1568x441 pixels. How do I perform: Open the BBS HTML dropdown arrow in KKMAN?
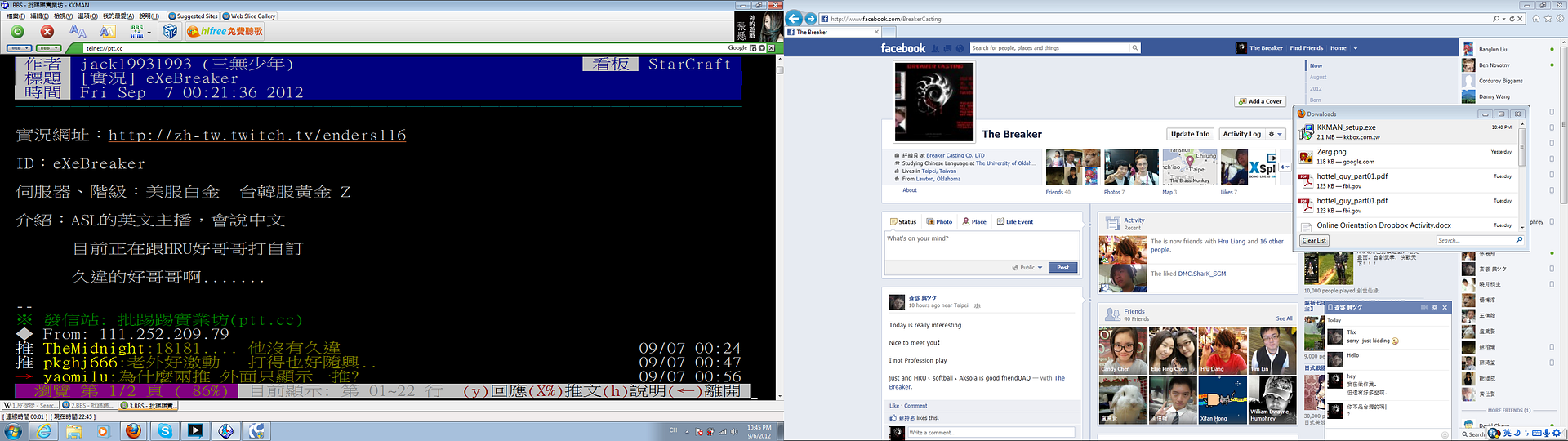pyautogui.click(x=149, y=34)
